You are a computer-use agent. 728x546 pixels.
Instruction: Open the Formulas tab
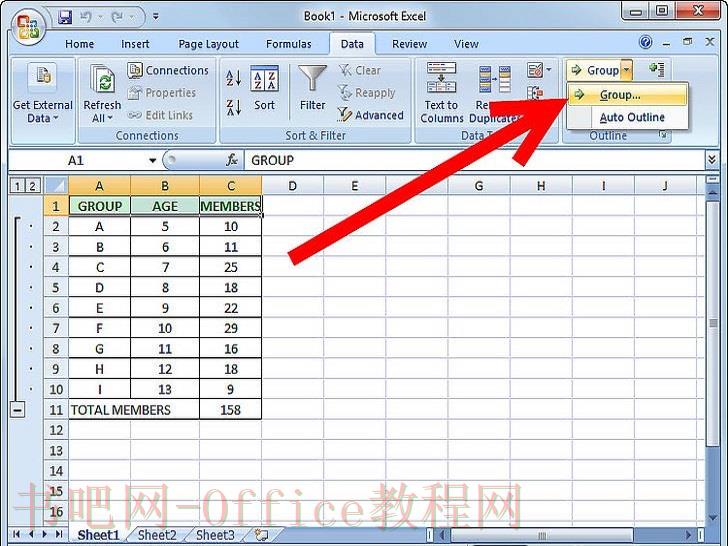click(x=288, y=44)
